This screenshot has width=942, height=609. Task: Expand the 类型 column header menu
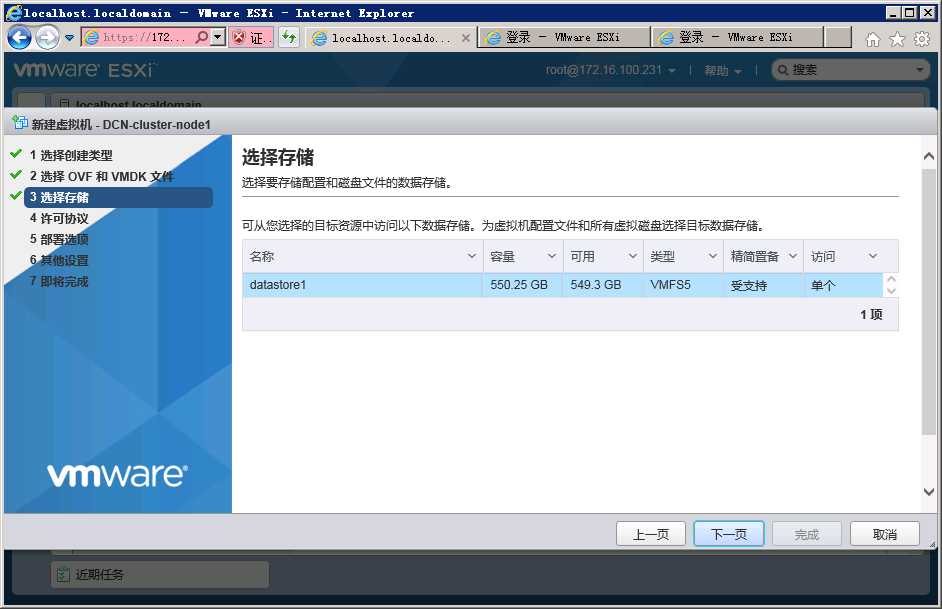(713, 256)
